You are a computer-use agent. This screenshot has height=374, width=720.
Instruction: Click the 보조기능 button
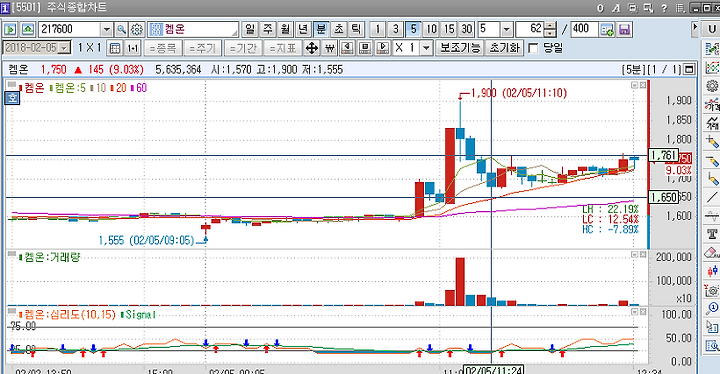tap(460, 48)
